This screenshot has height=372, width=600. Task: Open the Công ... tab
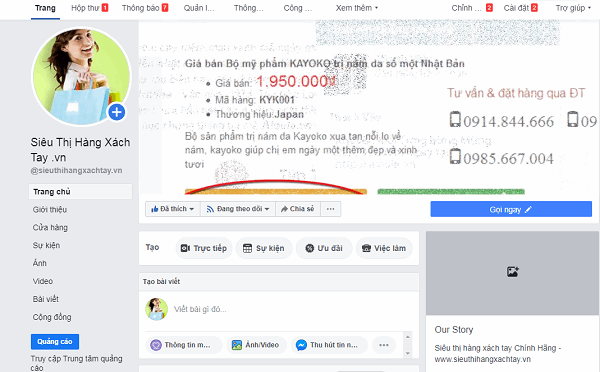298,8
